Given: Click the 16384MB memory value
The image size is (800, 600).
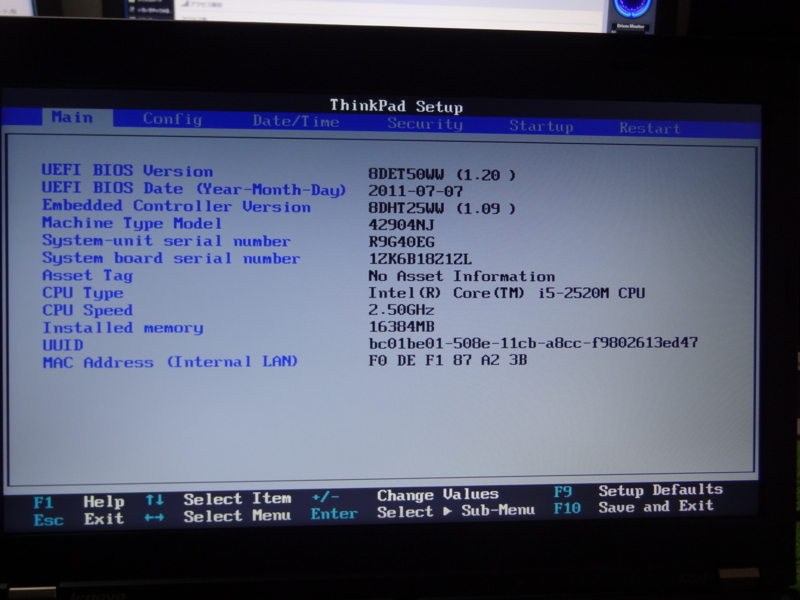Looking at the screenshot, I should [402, 327].
